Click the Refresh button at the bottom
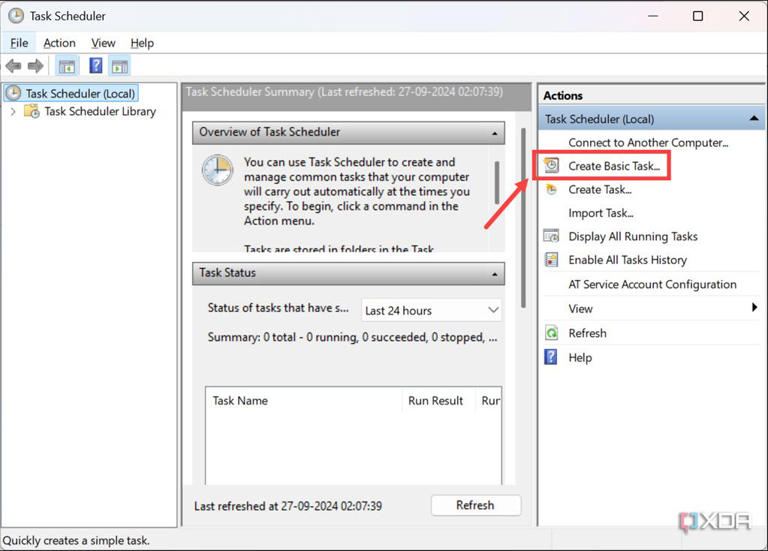The height and width of the screenshot is (551, 768). (476, 505)
